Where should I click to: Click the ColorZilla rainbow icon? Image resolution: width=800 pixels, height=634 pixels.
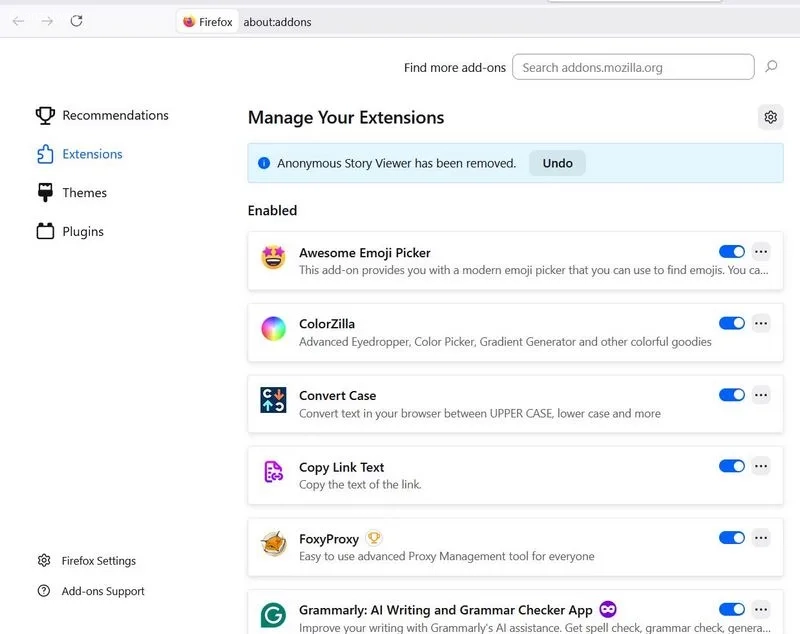(273, 328)
